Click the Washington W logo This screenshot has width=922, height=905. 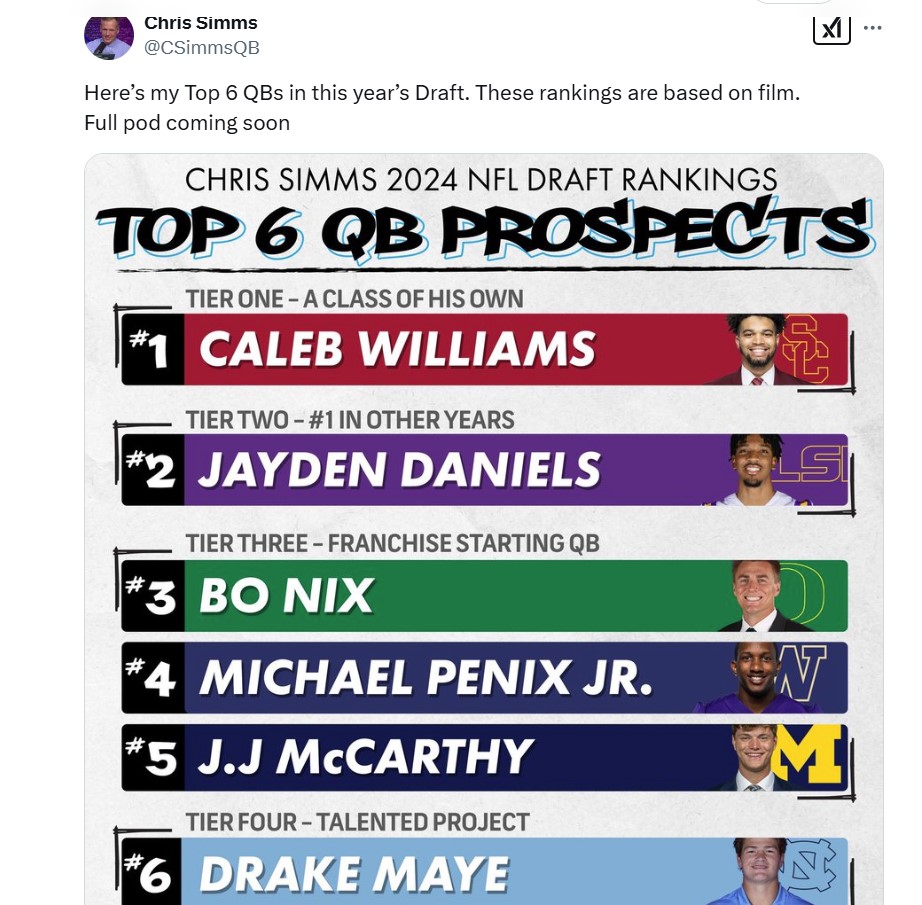[803, 672]
